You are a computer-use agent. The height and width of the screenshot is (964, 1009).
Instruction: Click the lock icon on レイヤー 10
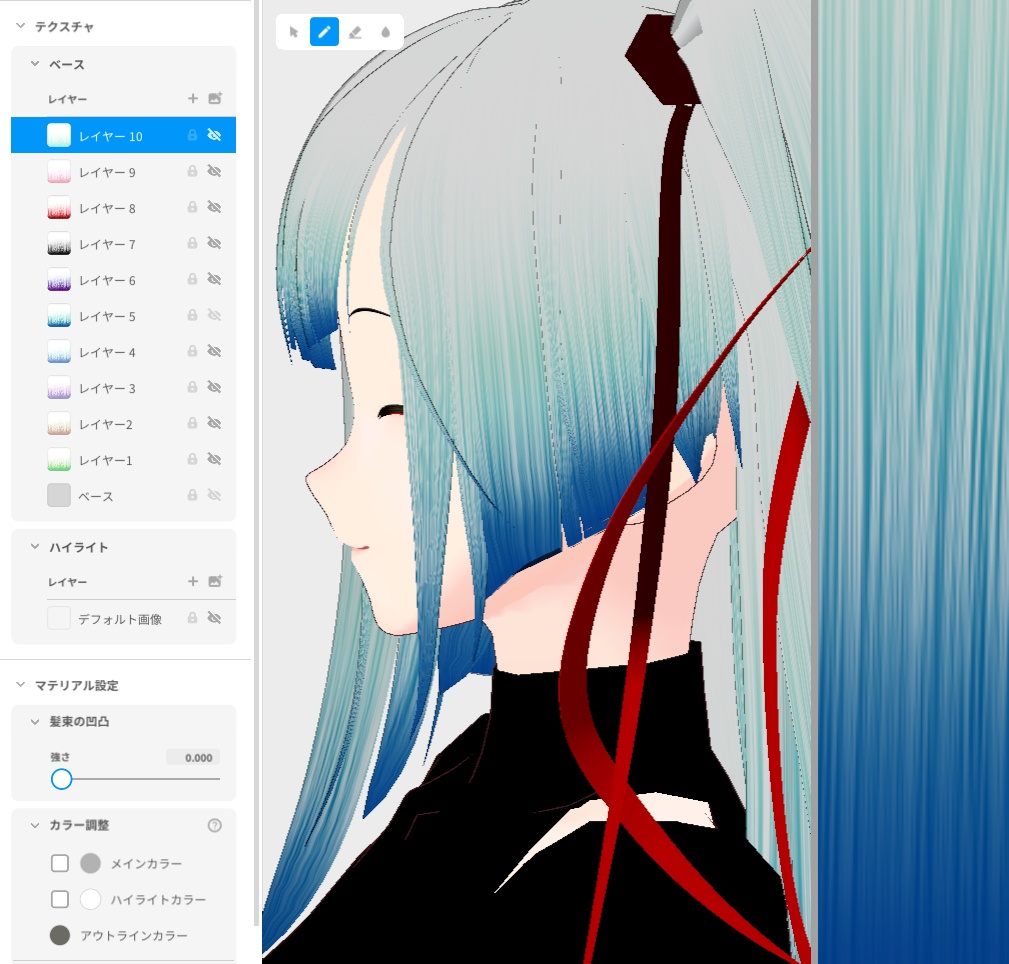point(192,135)
